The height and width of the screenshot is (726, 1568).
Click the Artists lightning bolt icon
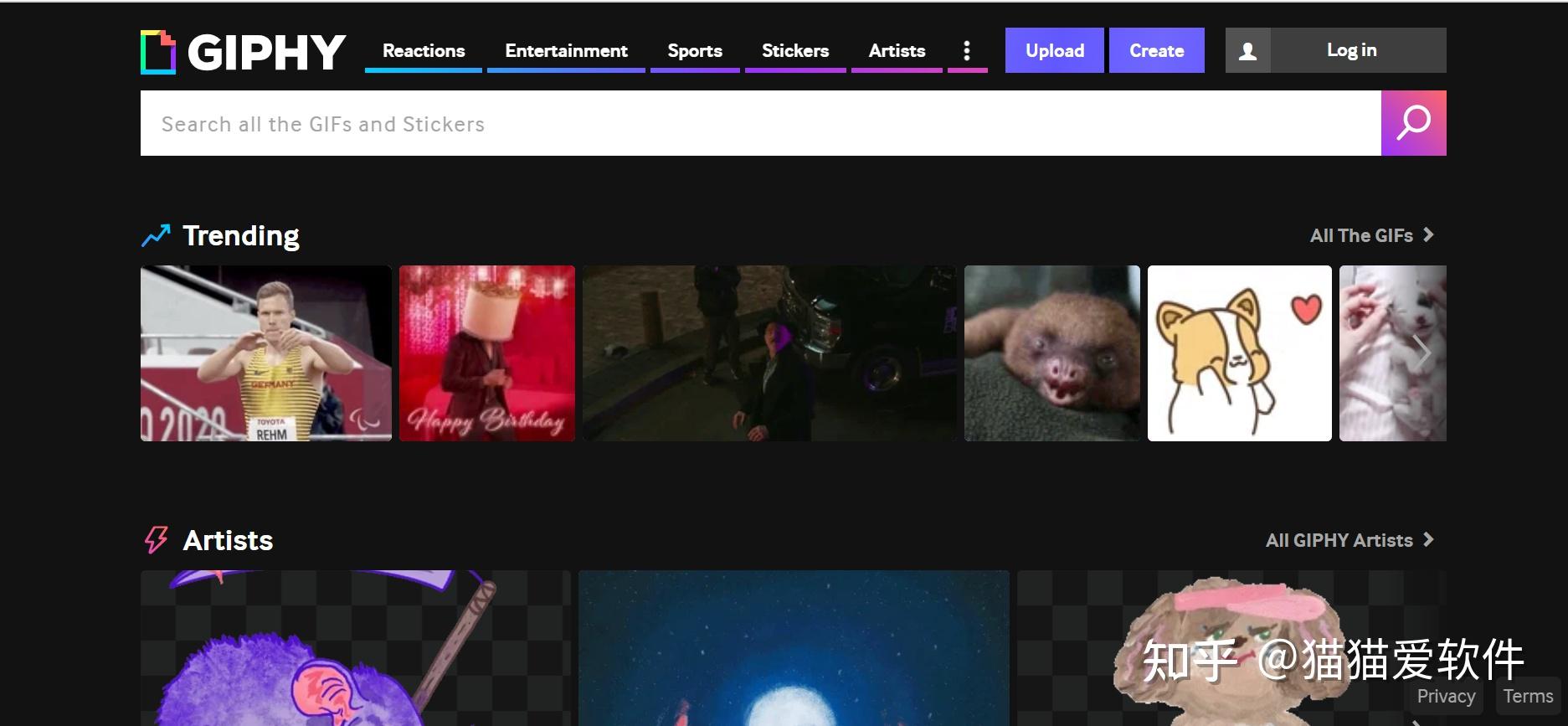click(x=156, y=540)
